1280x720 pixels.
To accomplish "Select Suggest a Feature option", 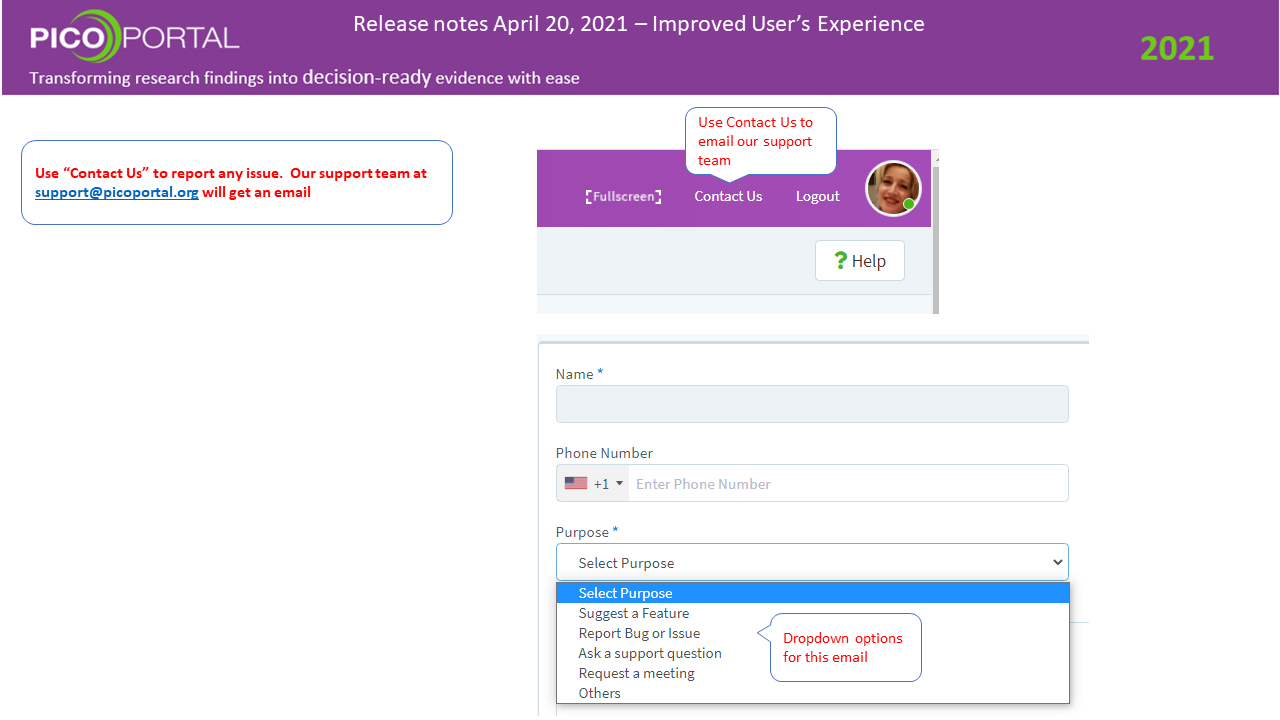I will click(813, 613).
